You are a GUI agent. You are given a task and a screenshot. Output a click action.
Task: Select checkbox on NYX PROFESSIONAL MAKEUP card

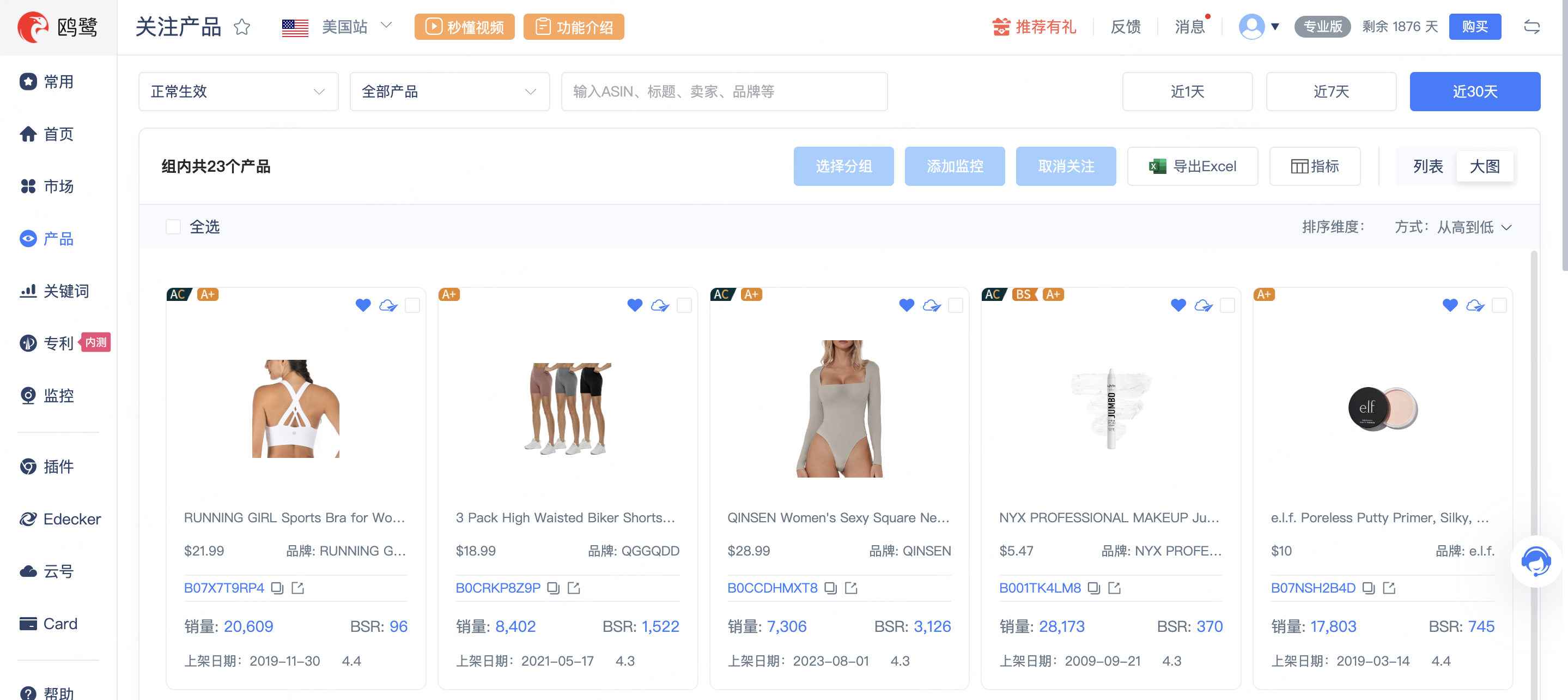pyautogui.click(x=1227, y=305)
